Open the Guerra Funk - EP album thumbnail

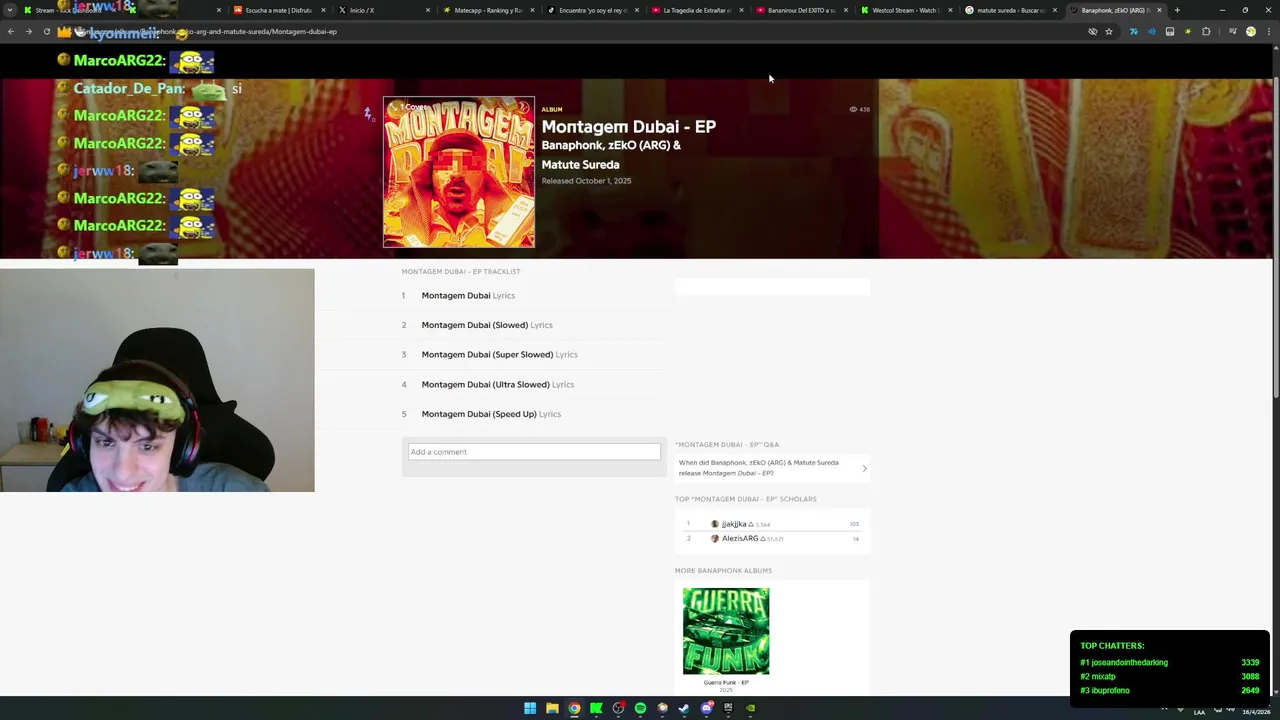tap(726, 631)
